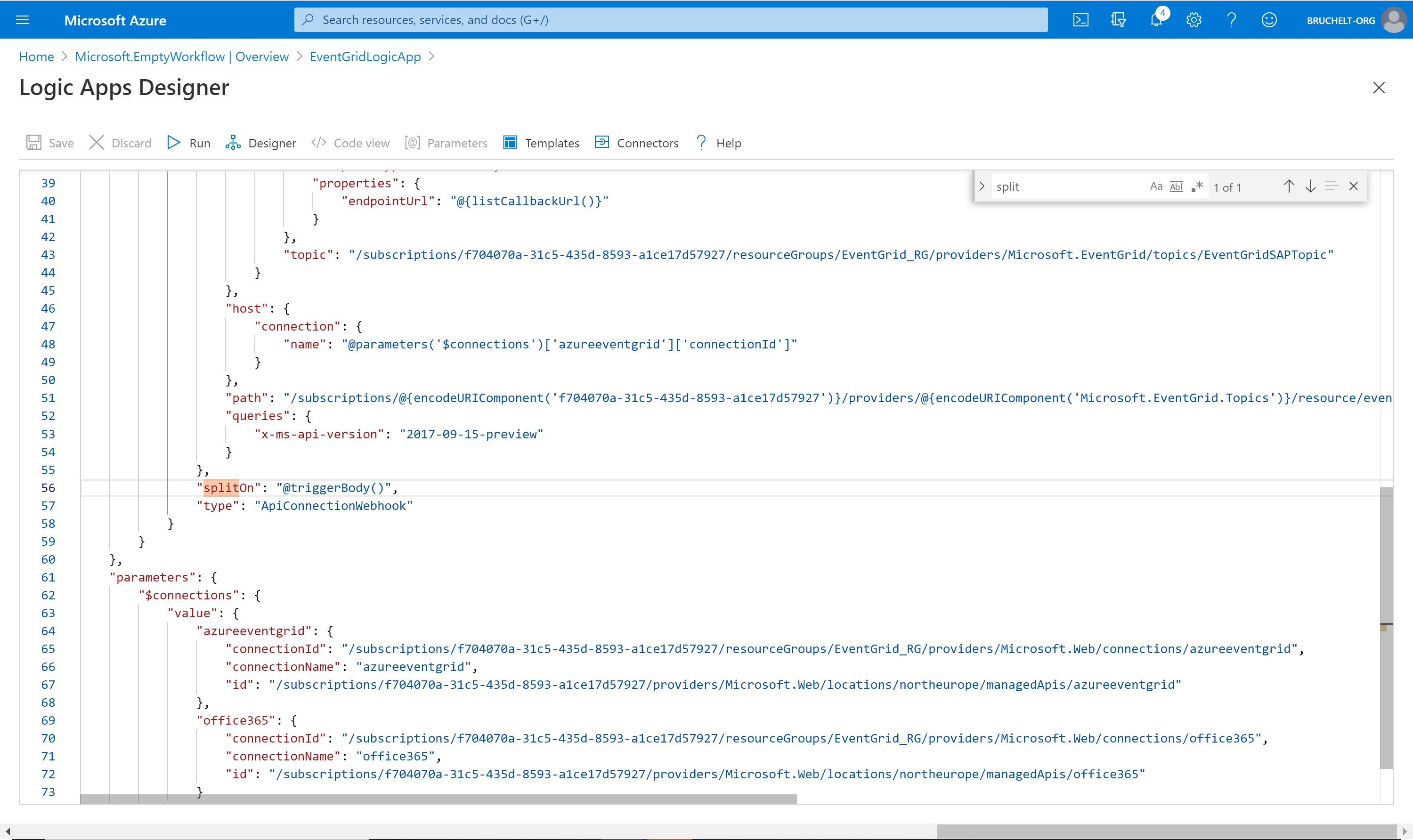Open the Templates toolbar item
Viewport: 1413px width, 840px height.
pos(541,143)
